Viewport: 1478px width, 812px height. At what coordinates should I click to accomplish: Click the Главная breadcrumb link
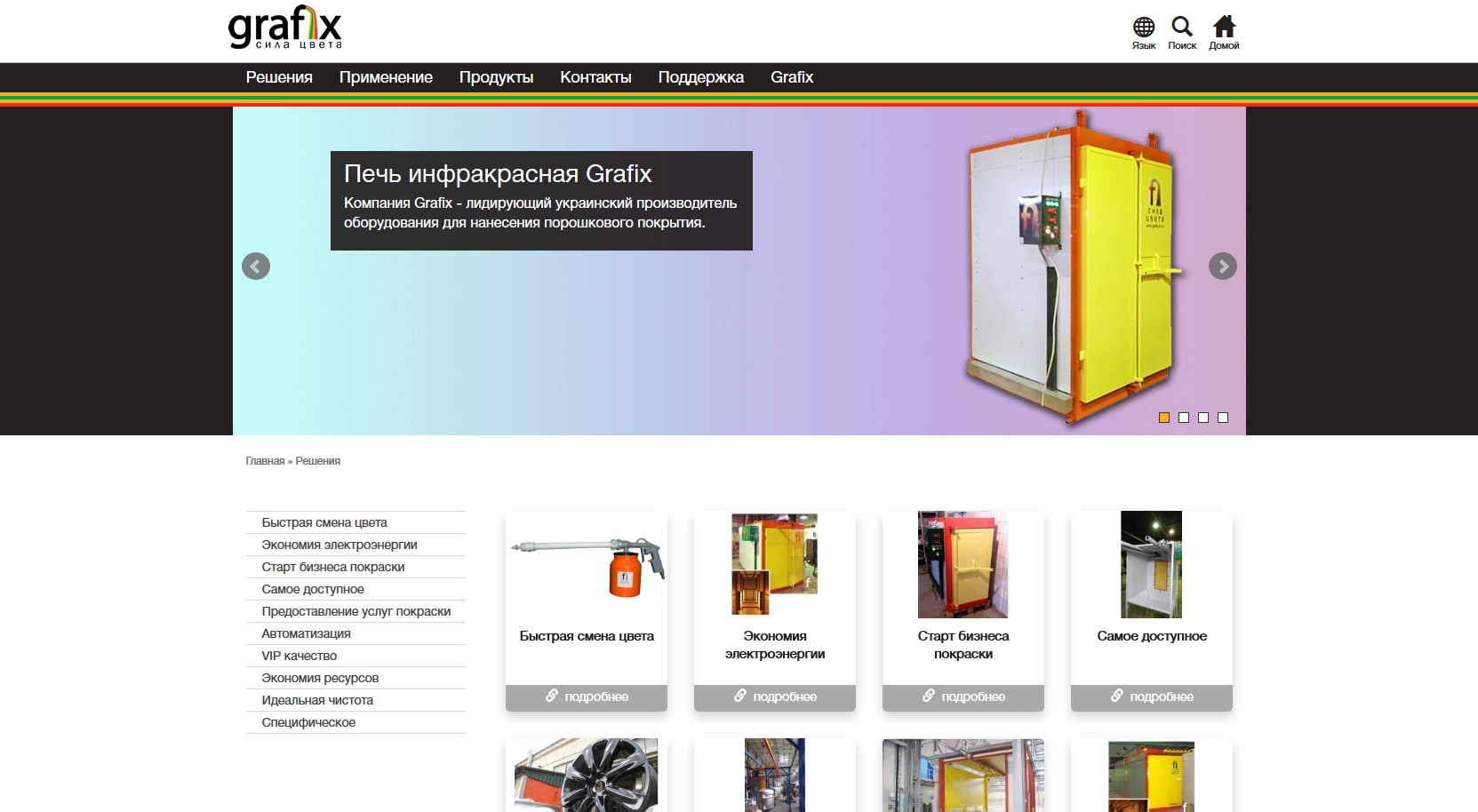tap(265, 461)
